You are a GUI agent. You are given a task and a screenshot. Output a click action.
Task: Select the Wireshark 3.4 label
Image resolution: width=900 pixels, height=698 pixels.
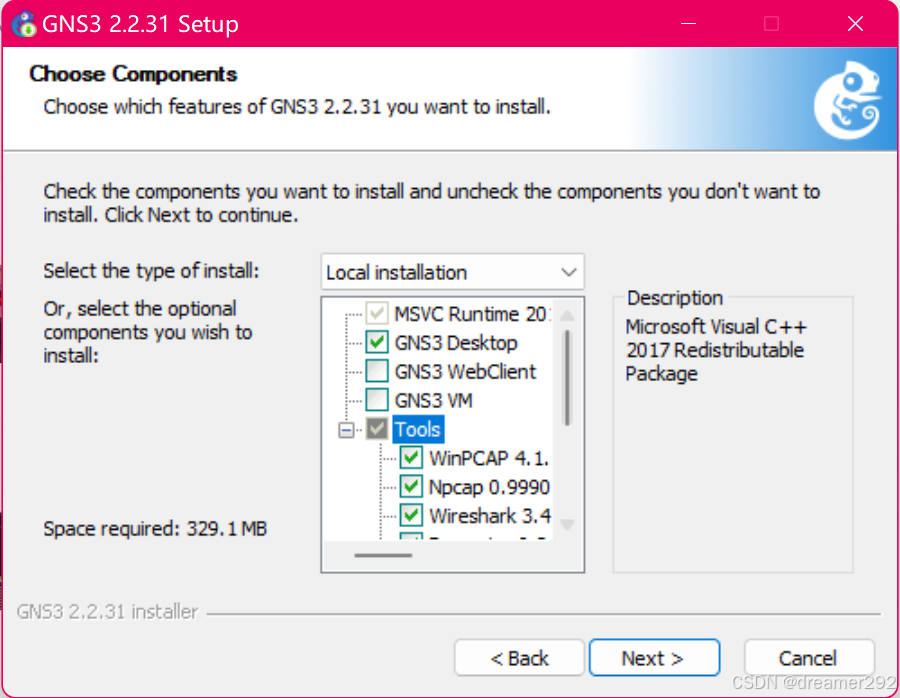[x=490, y=515]
